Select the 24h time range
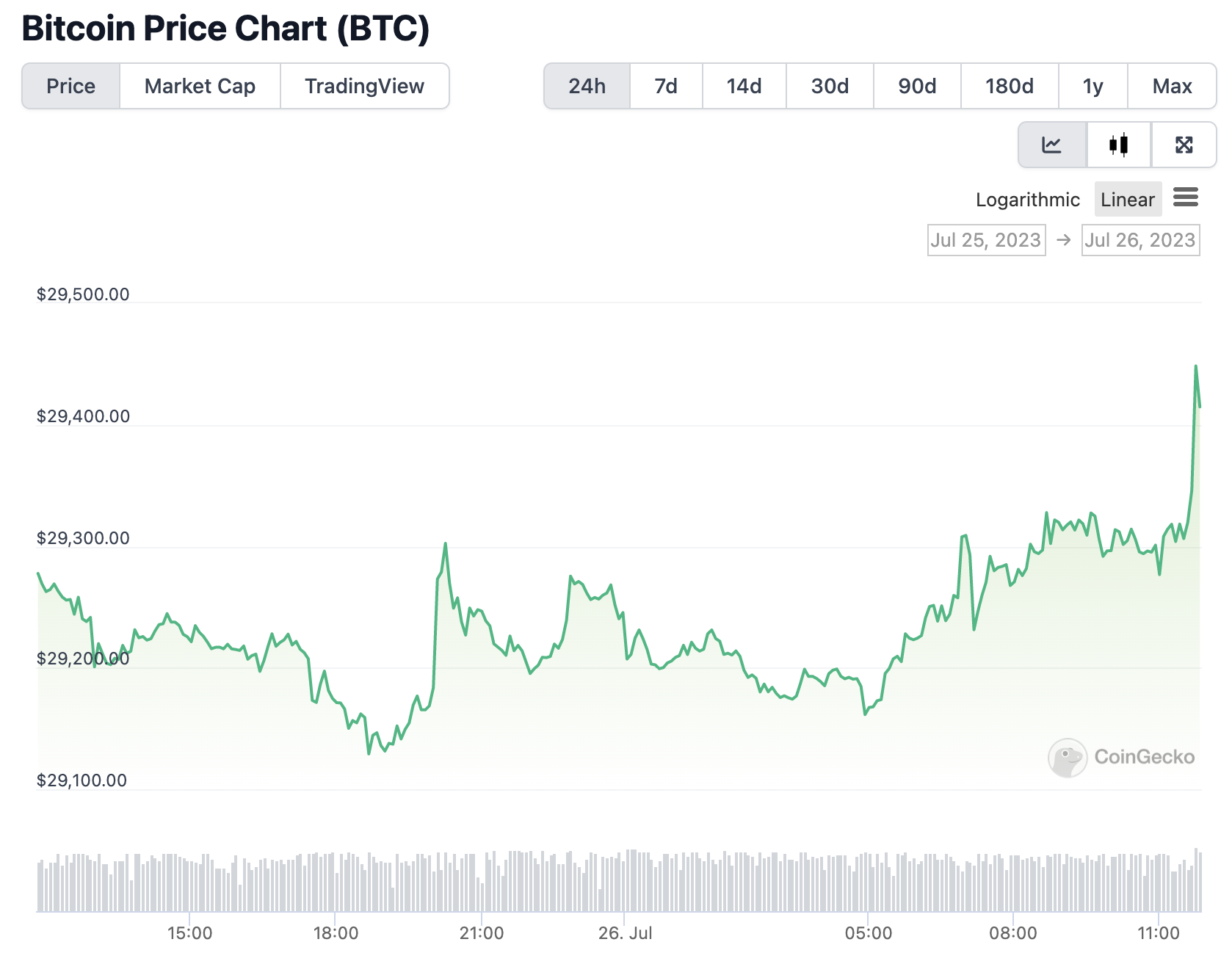Viewport: 1232px width, 953px height. point(587,86)
